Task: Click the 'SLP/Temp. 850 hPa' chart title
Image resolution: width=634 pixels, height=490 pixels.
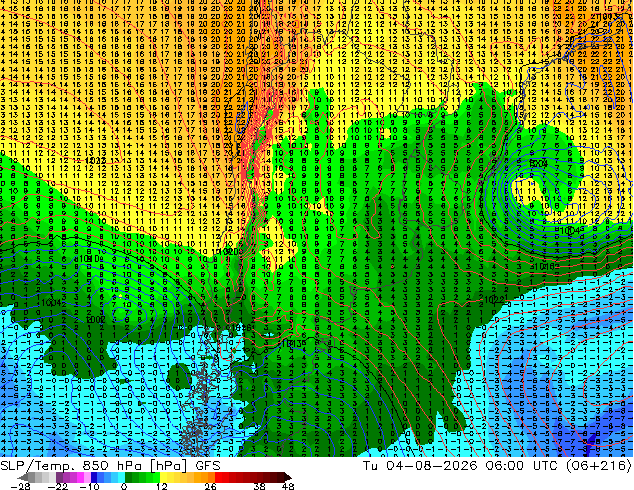Action: 71,466
